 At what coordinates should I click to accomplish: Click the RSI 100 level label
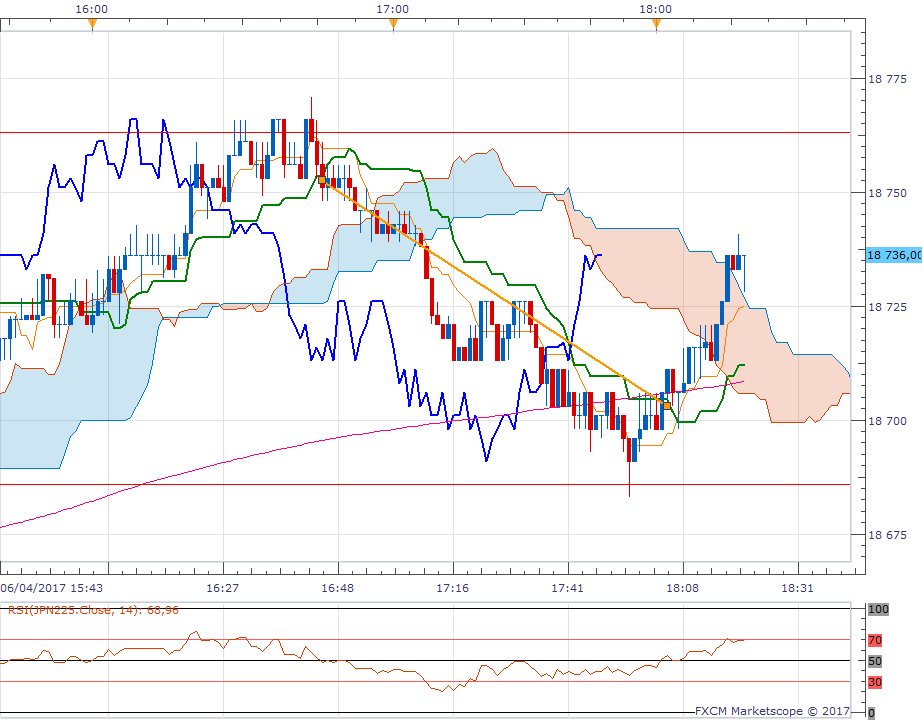pos(878,609)
